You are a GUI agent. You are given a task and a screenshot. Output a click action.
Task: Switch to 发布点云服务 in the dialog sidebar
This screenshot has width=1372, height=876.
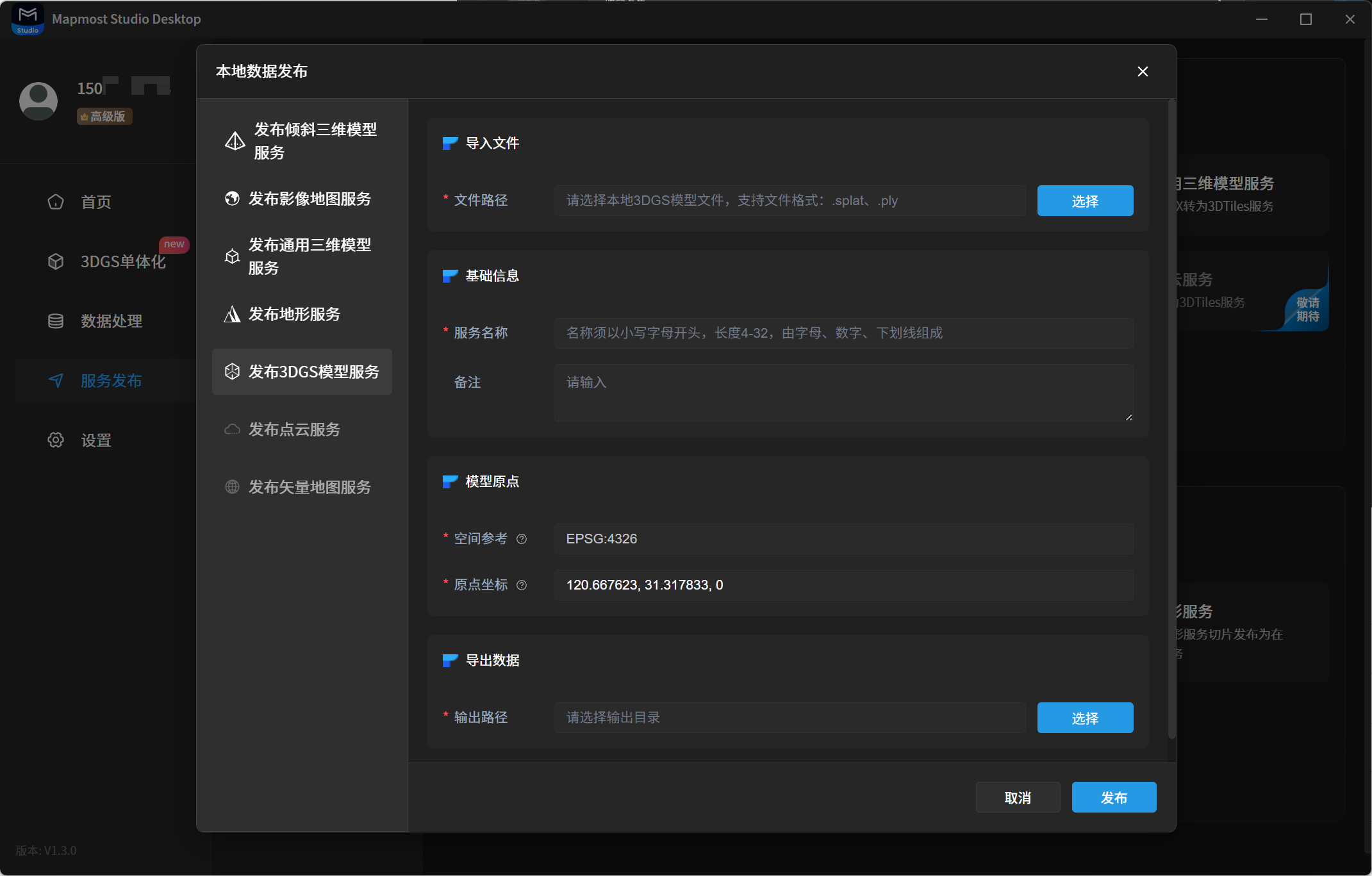coord(302,429)
